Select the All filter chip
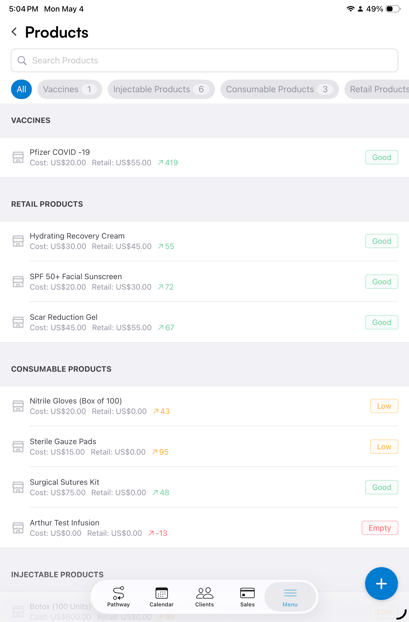Screen dimensions: 409x622 click(21, 89)
